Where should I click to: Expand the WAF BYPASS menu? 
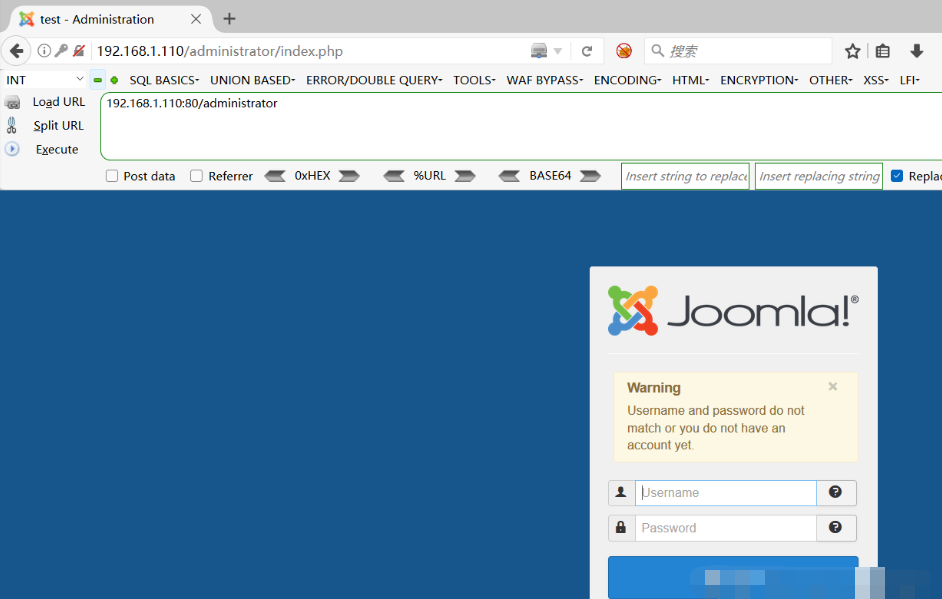544,80
